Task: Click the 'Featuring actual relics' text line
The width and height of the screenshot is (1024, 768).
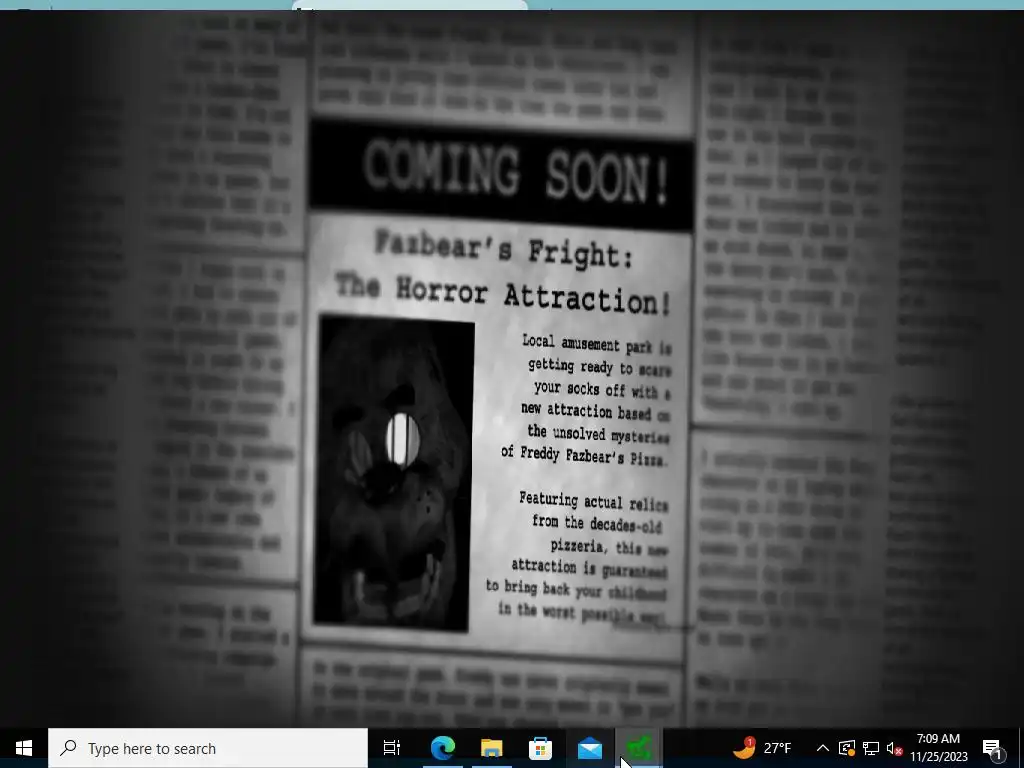Action: click(594, 502)
